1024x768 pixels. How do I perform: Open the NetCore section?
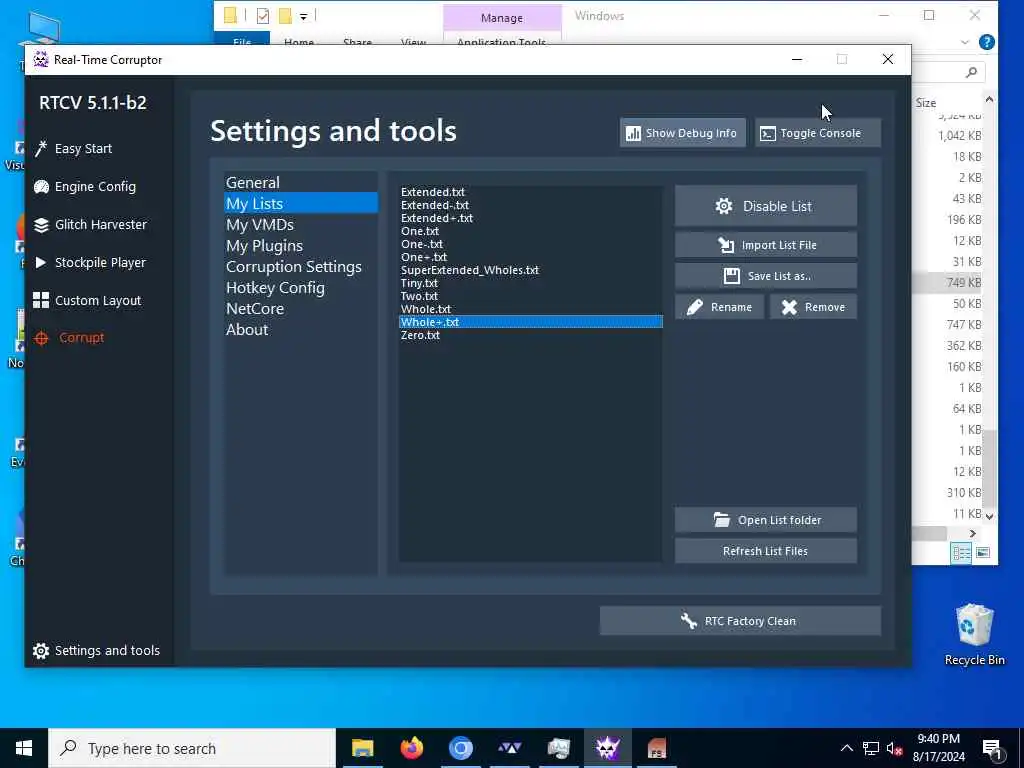pyautogui.click(x=300, y=308)
